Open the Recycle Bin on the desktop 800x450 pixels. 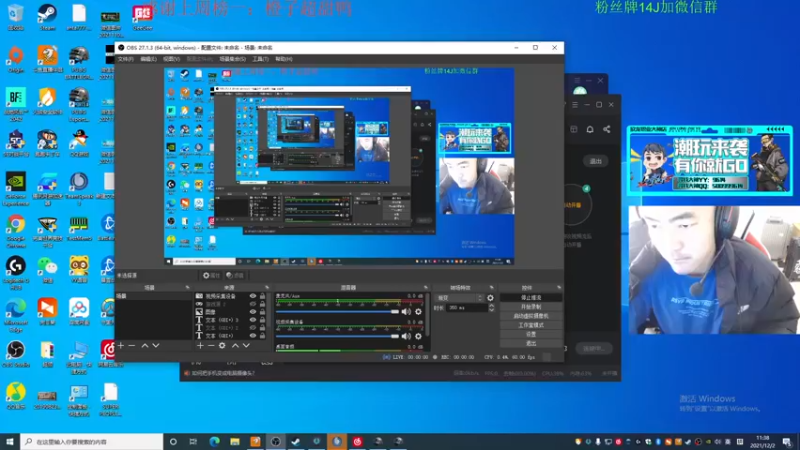15,17
